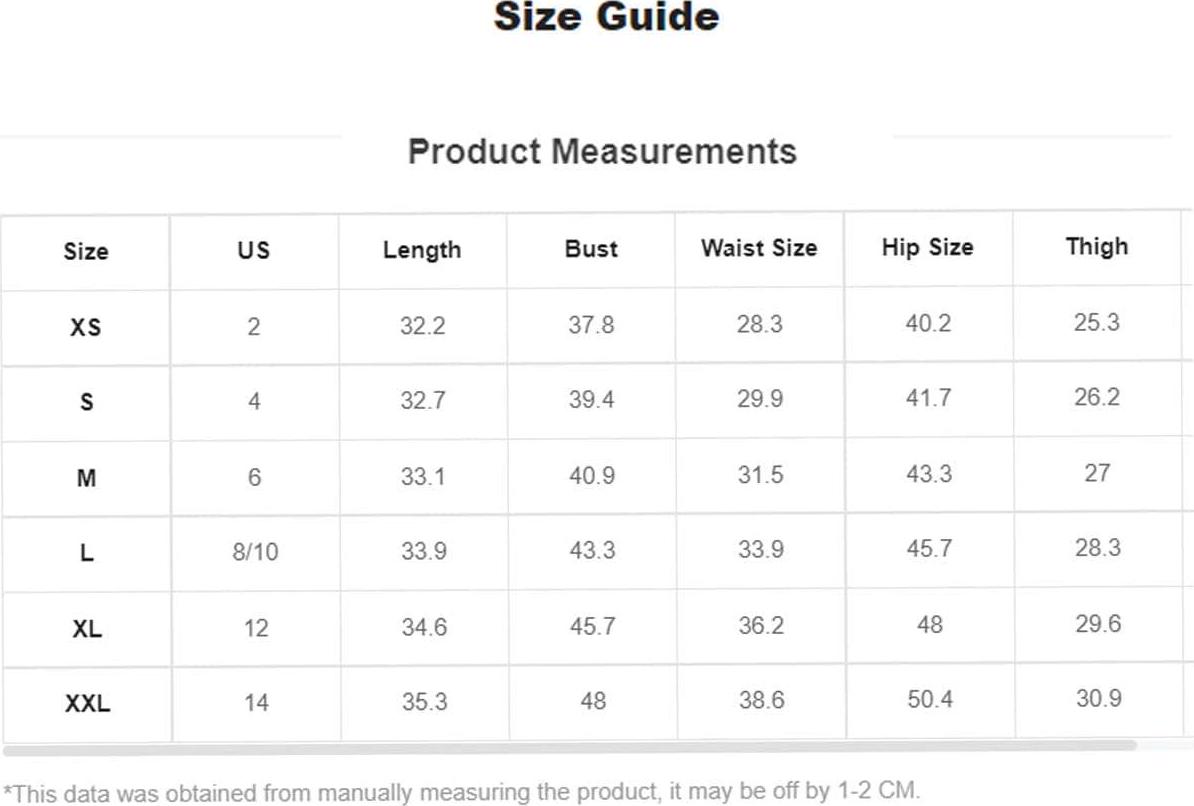Select the XL size row label

click(87, 628)
